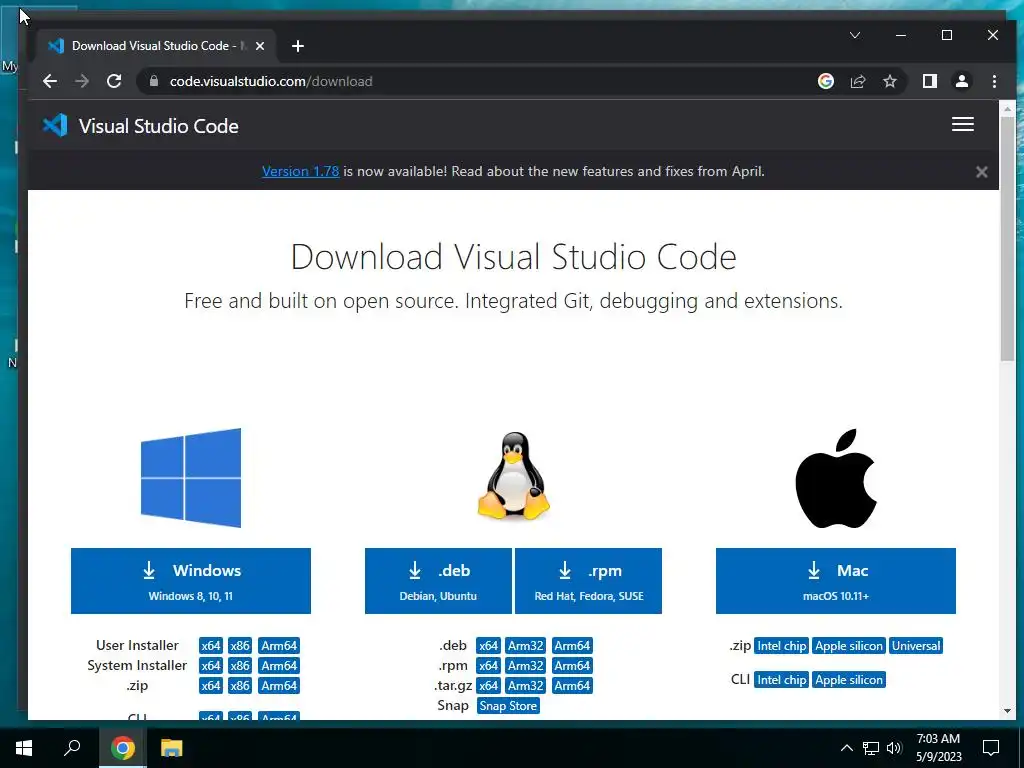Click the network status tray icon
This screenshot has width=1024, height=768.
point(871,748)
